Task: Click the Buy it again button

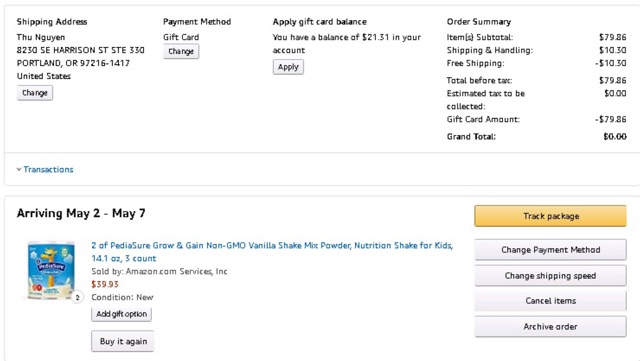Action: coord(123,341)
